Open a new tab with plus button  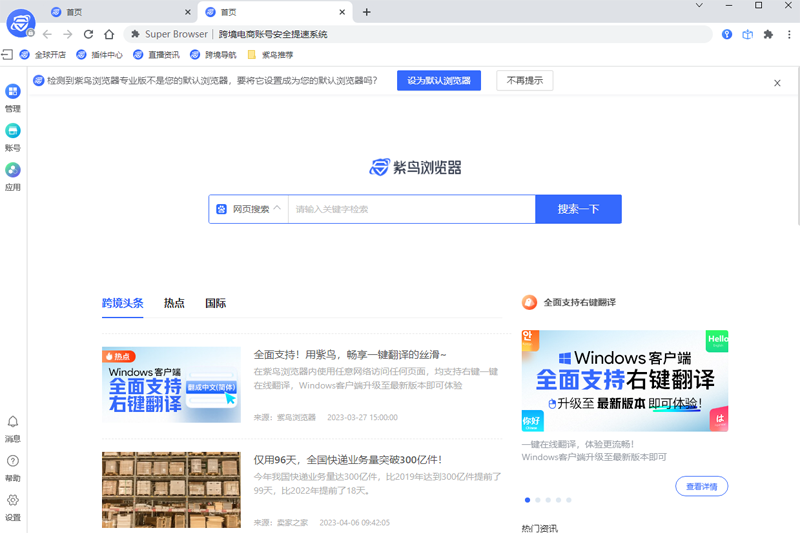[x=367, y=12]
